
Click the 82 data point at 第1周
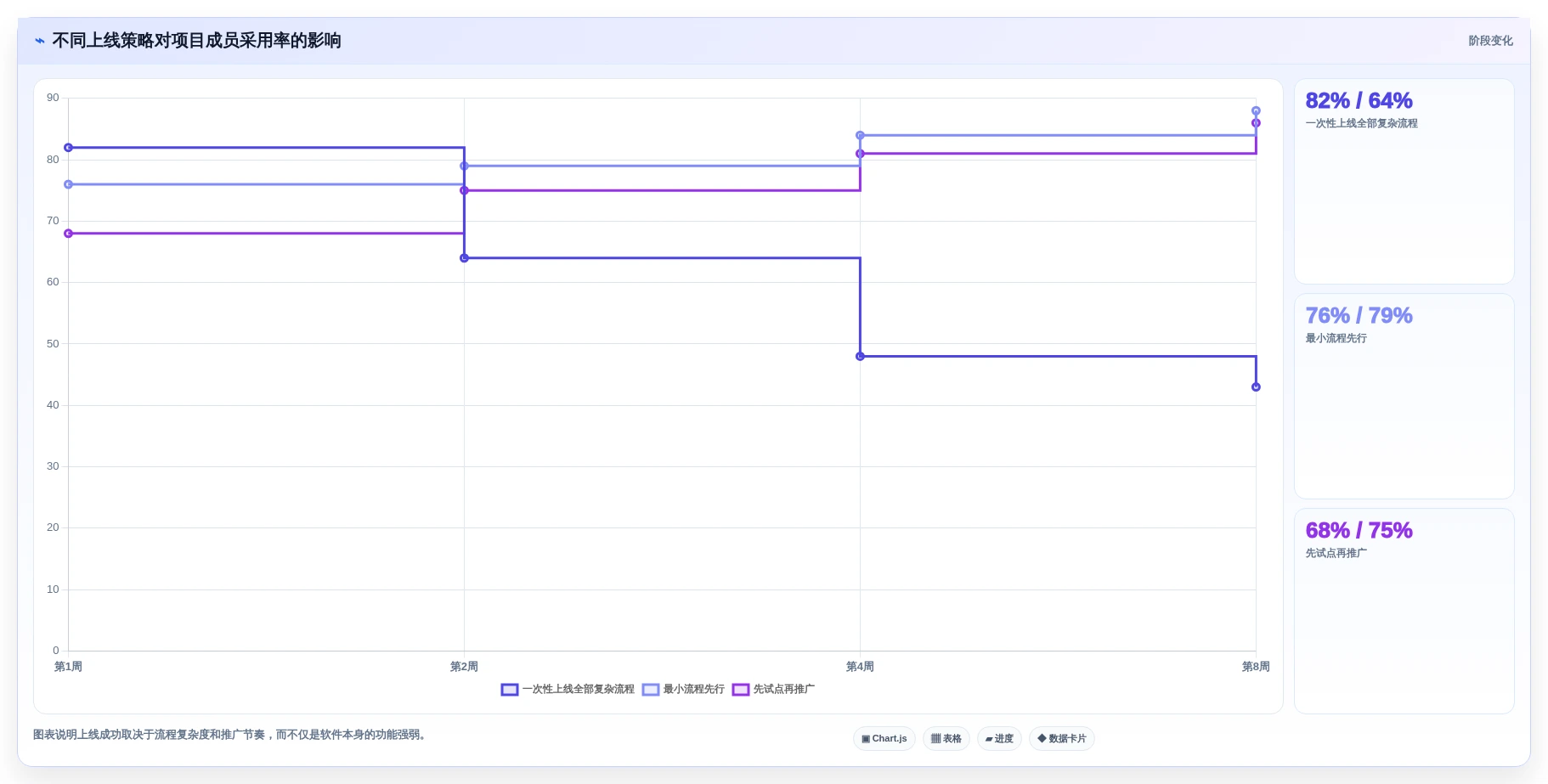click(69, 148)
